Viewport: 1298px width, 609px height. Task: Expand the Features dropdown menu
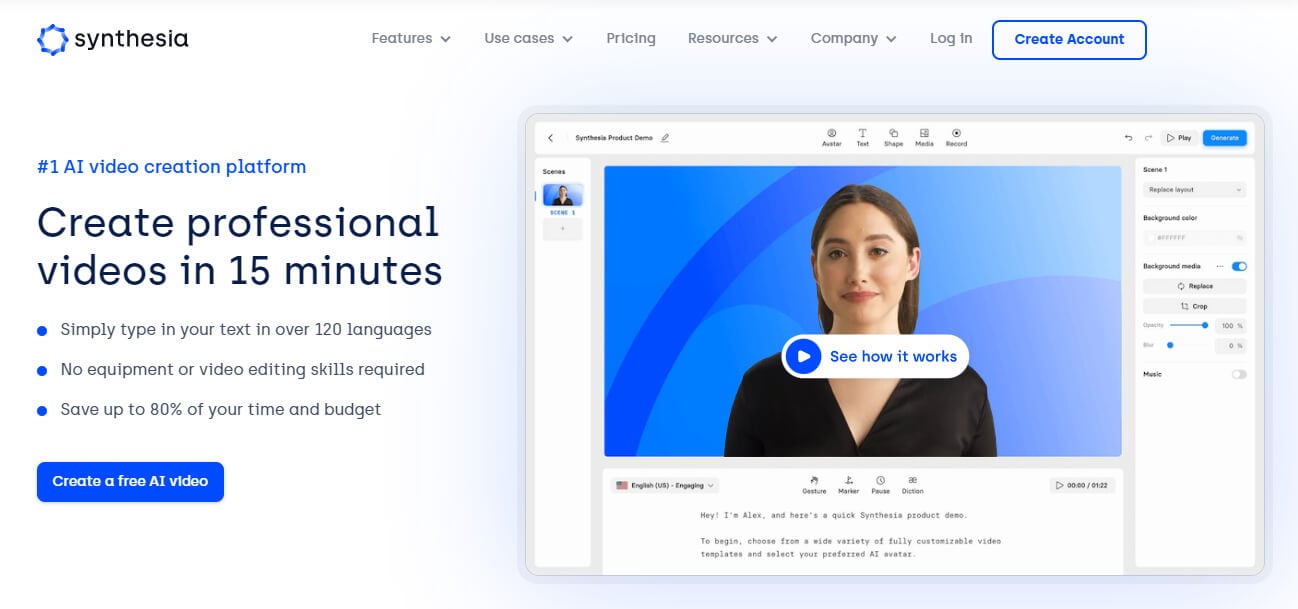(410, 39)
